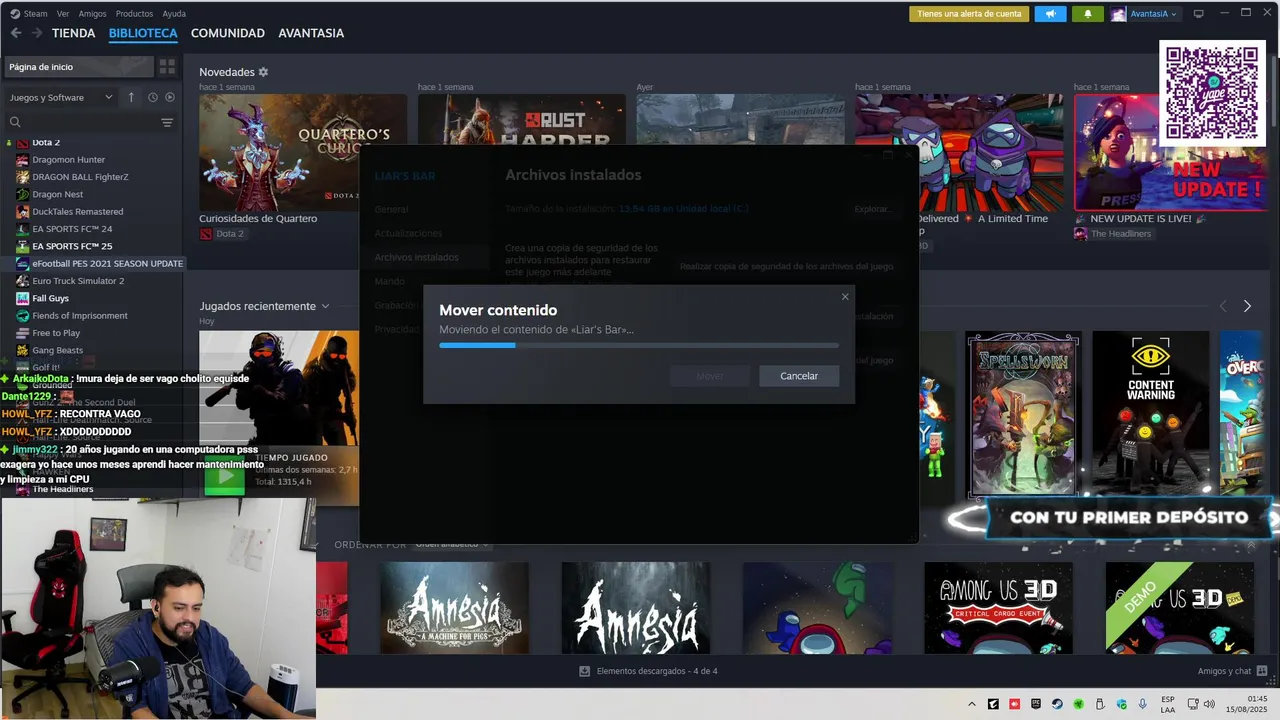Open the Amigos menu
This screenshot has width=1280, height=720.
click(x=92, y=14)
